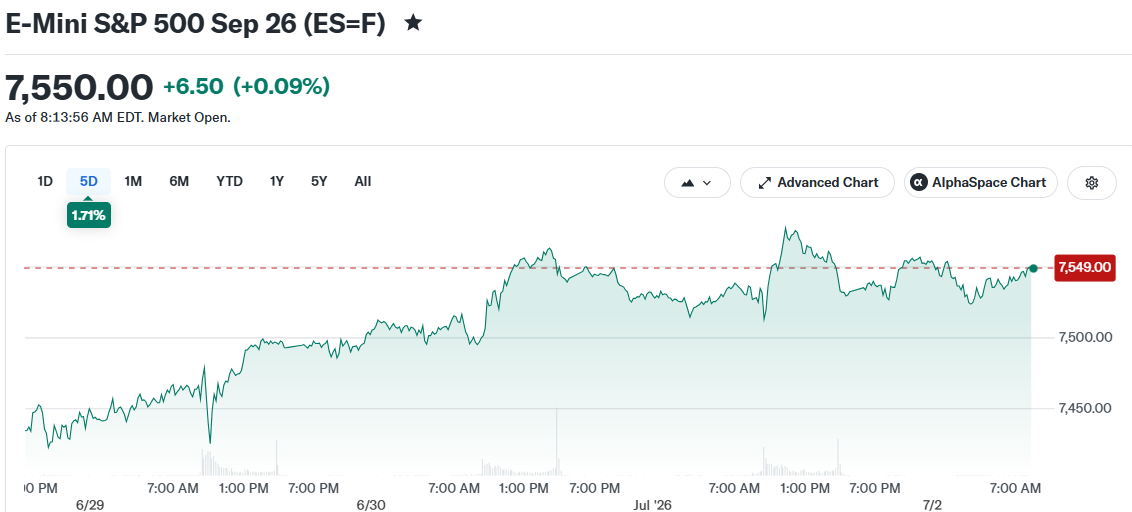Screen dimensions: 1132x512
Task: Switch to the 6M range
Action: 179,181
